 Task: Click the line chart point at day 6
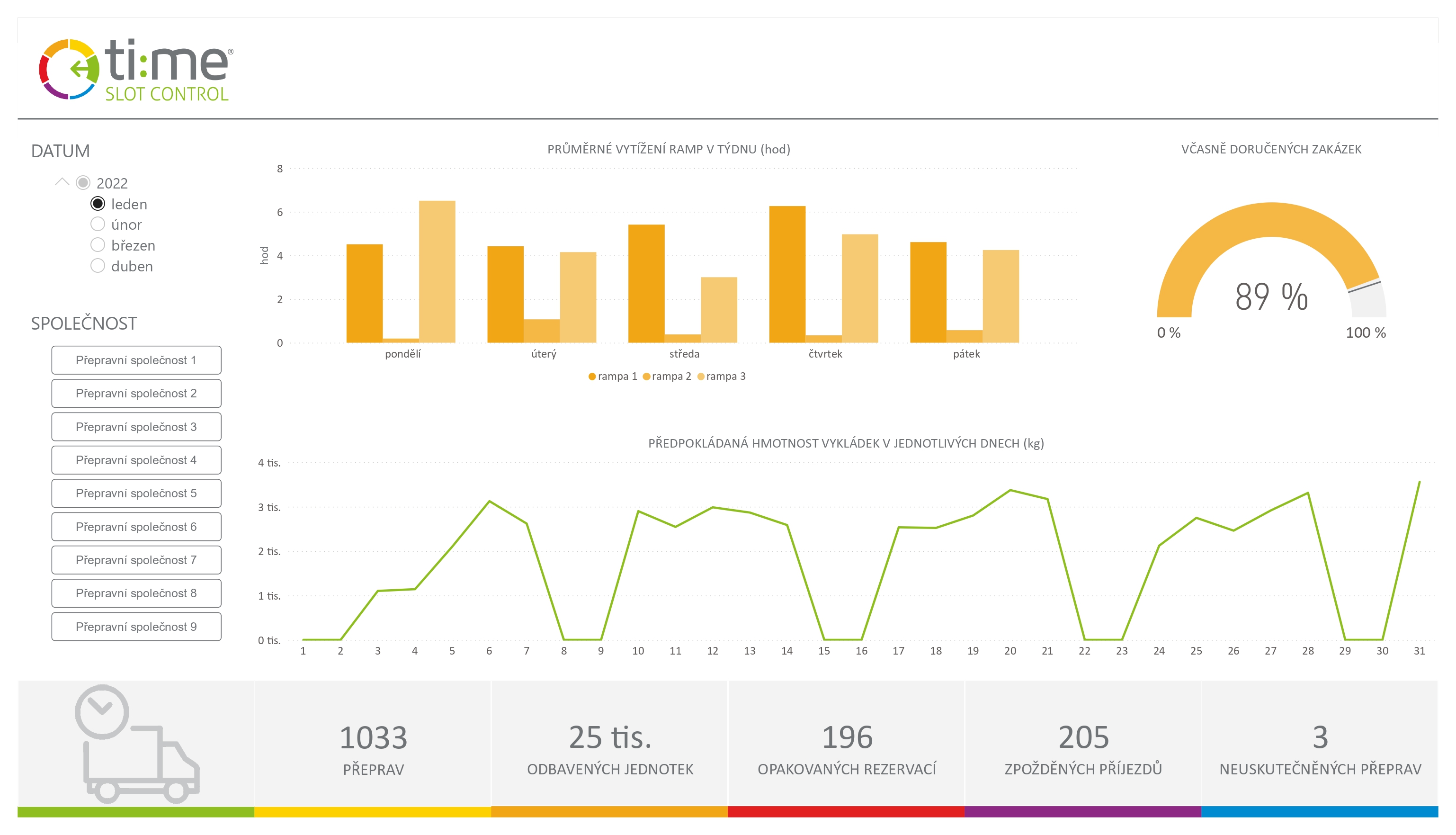[x=489, y=502]
